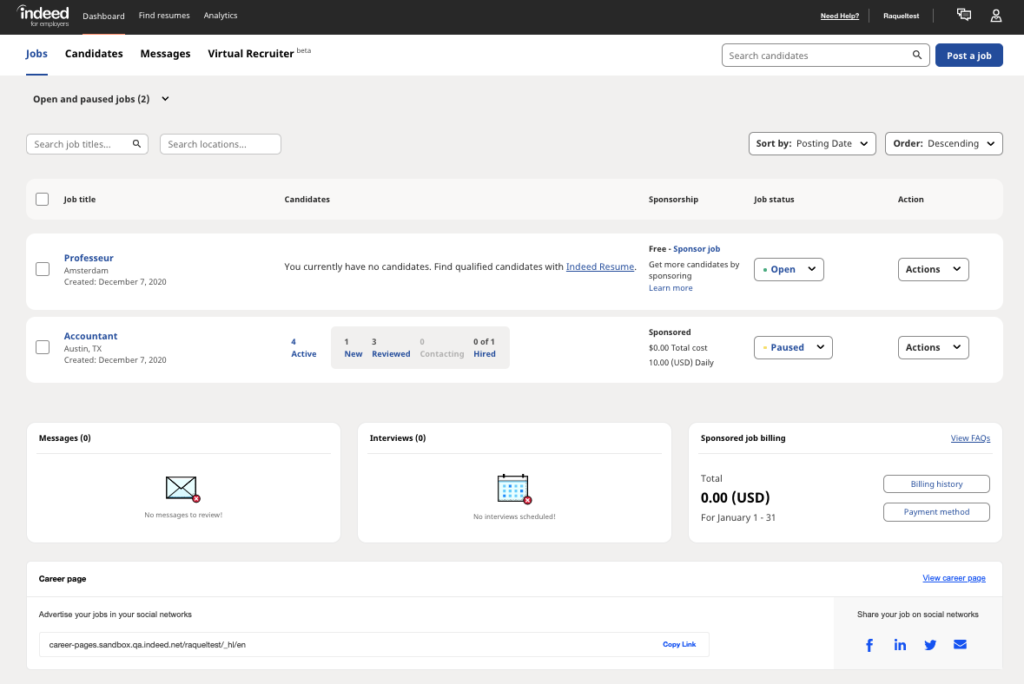Open the Virtual Recruiter beta tab
The width and height of the screenshot is (1024, 684).
point(259,53)
